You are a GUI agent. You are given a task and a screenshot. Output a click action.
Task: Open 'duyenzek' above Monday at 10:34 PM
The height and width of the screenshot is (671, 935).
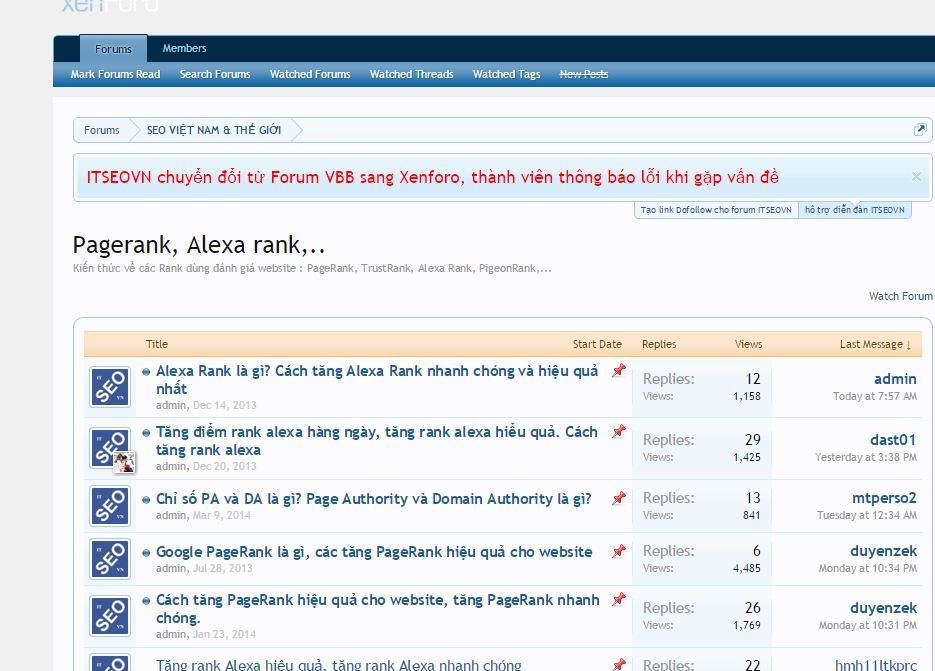pyautogui.click(x=884, y=551)
